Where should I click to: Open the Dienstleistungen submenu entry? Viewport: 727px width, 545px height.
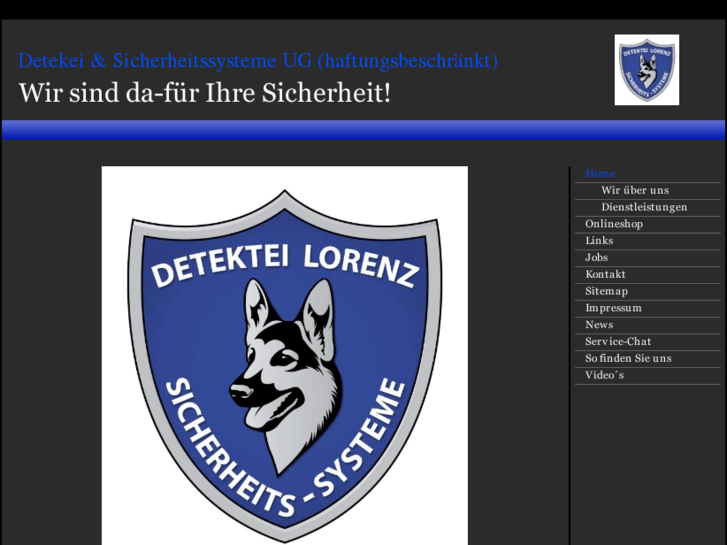click(644, 207)
